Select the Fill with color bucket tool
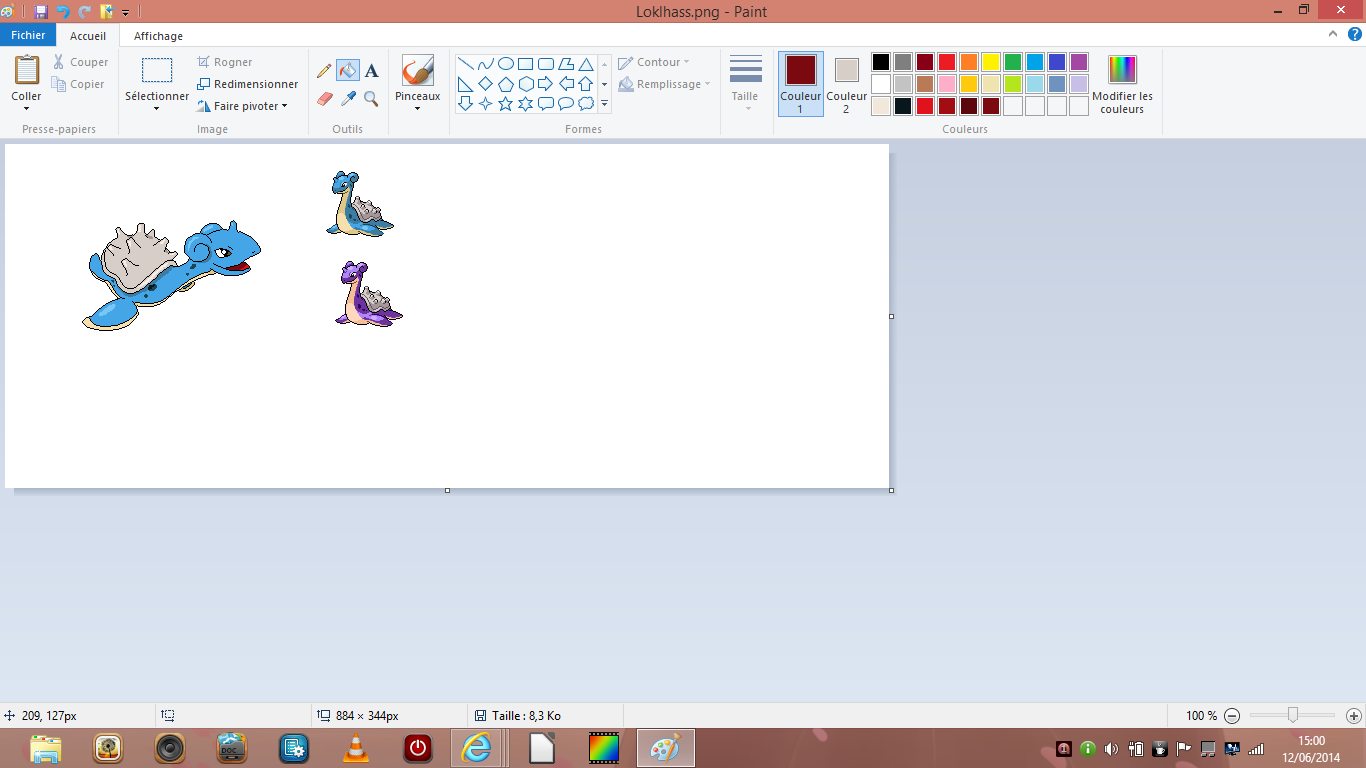The height and width of the screenshot is (768, 1366). click(x=348, y=71)
